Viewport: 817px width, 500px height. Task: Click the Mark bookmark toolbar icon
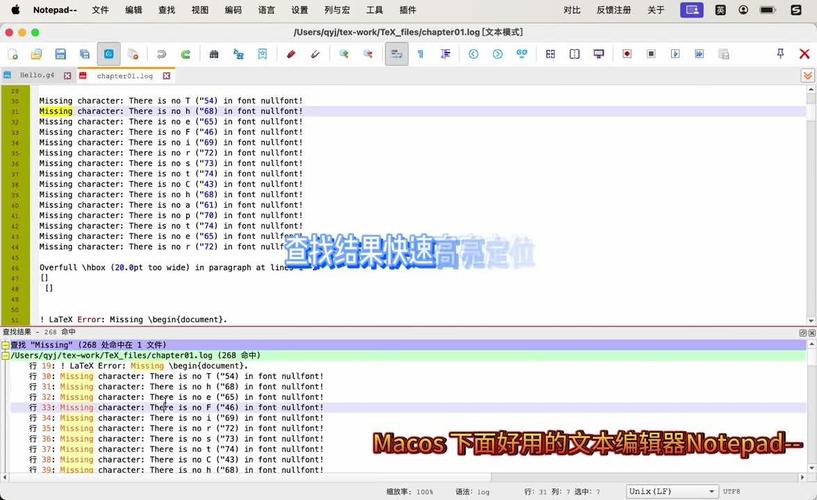(x=262, y=54)
